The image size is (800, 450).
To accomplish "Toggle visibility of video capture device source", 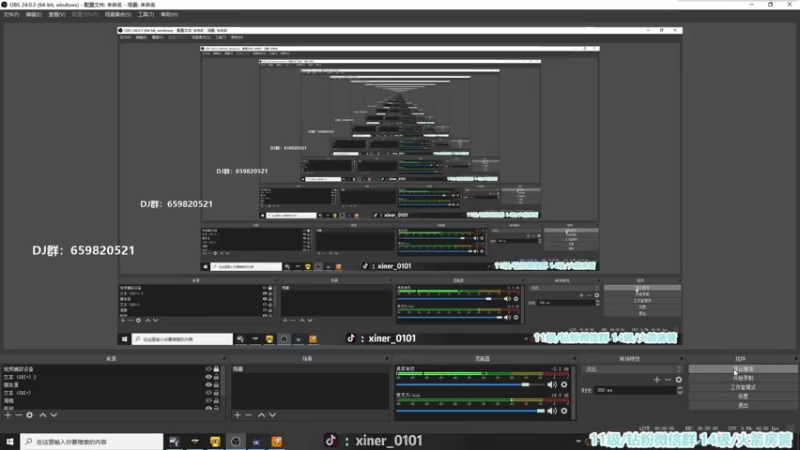I will (x=208, y=369).
